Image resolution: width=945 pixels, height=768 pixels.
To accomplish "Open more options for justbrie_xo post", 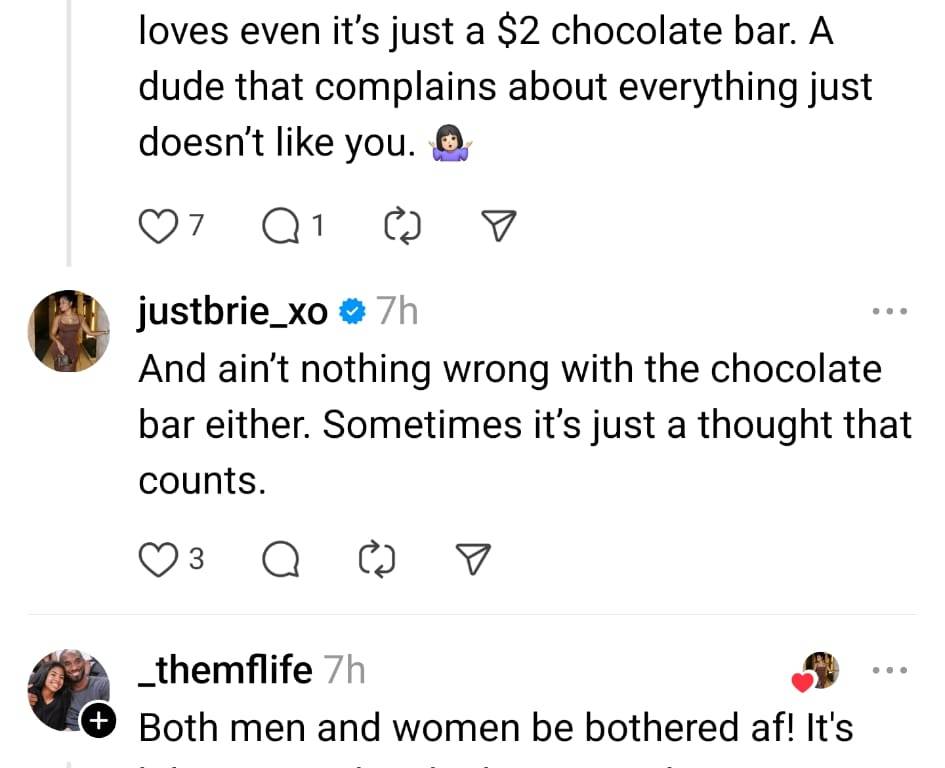I will (889, 312).
